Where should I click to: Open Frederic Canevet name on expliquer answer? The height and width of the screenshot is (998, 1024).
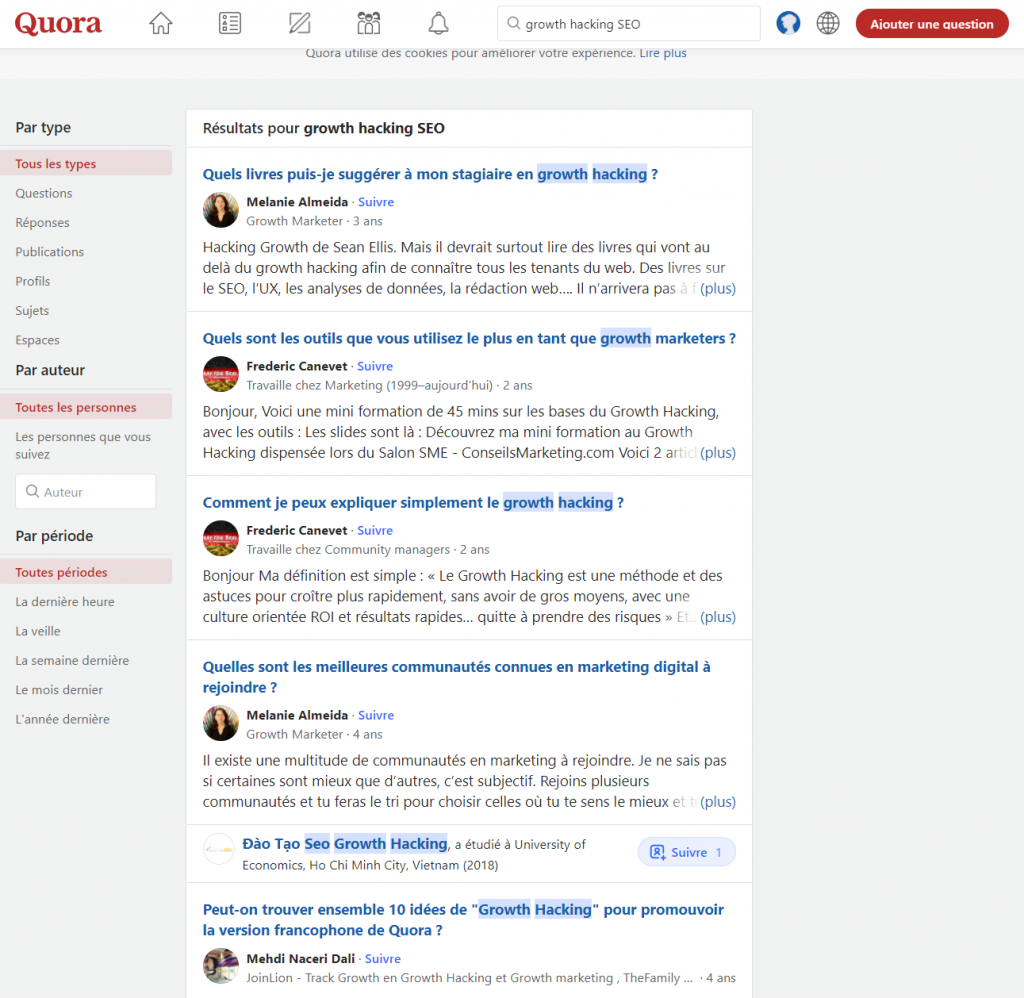point(296,530)
